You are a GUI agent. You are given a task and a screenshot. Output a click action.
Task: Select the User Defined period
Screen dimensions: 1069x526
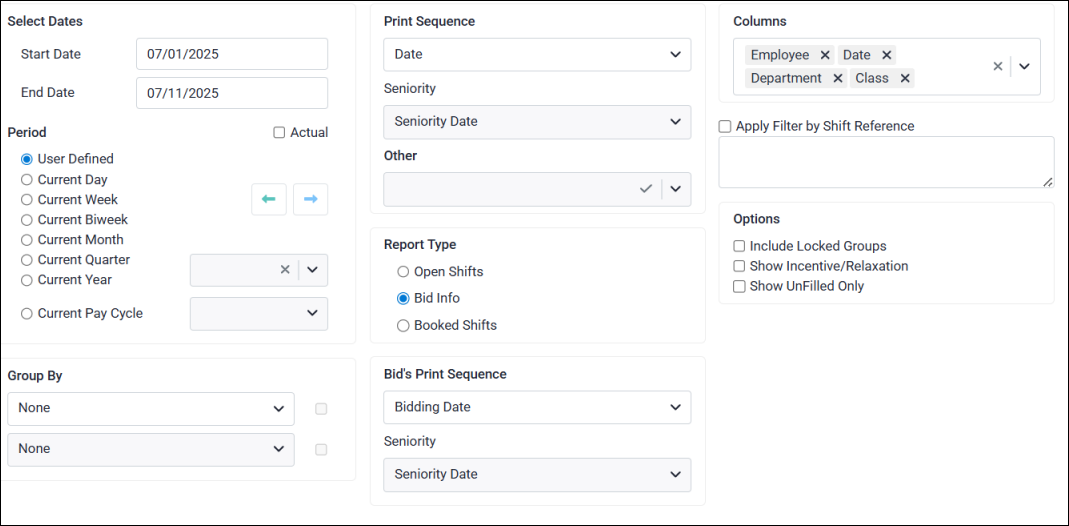click(27, 159)
